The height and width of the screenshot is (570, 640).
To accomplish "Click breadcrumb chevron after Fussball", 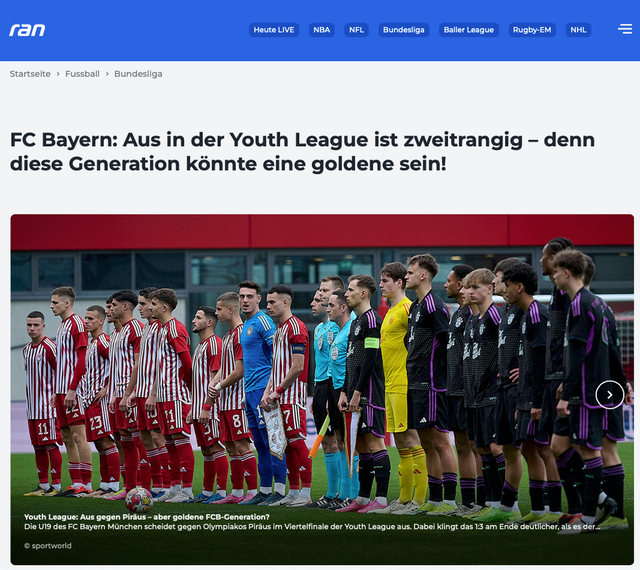I will click(107, 74).
